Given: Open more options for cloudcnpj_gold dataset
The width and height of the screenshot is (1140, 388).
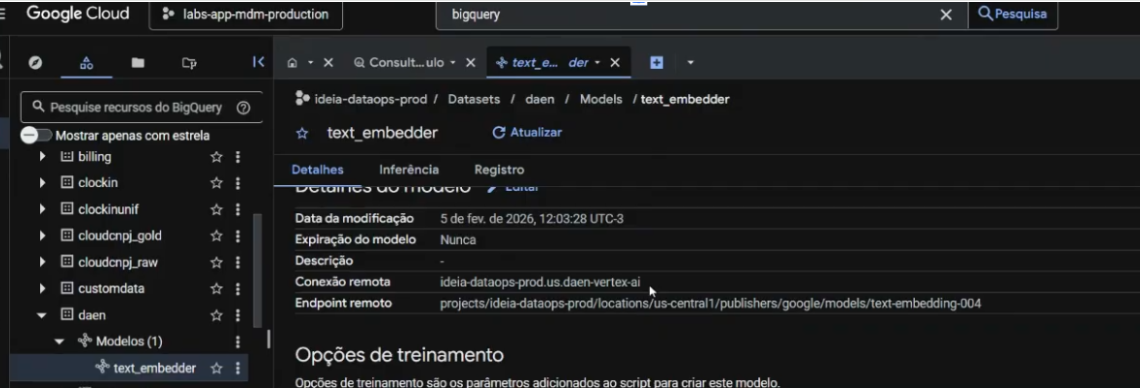Looking at the screenshot, I should point(238,235).
